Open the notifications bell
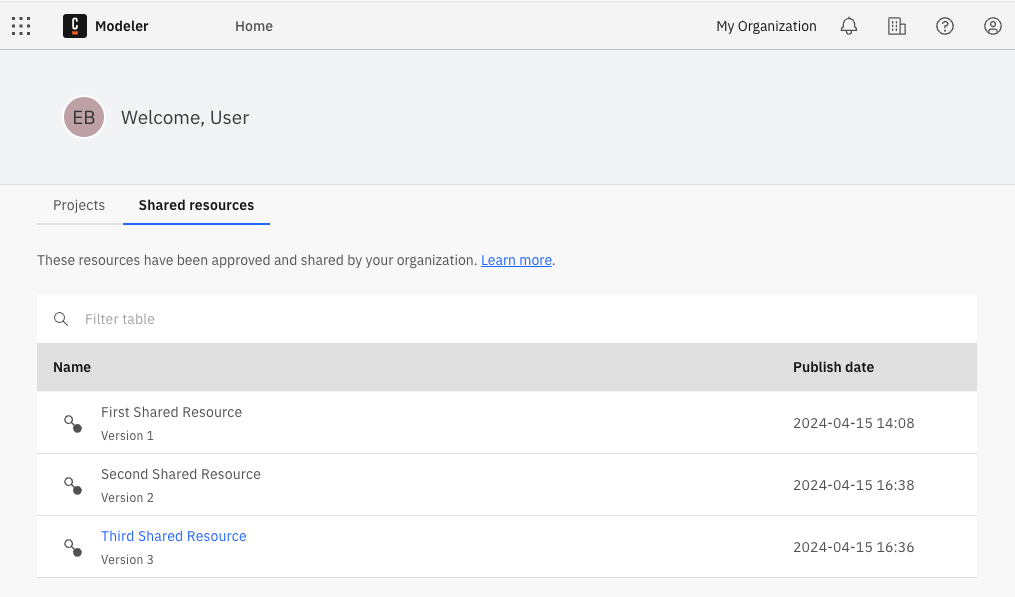The height and width of the screenshot is (597, 1015). coord(848,26)
